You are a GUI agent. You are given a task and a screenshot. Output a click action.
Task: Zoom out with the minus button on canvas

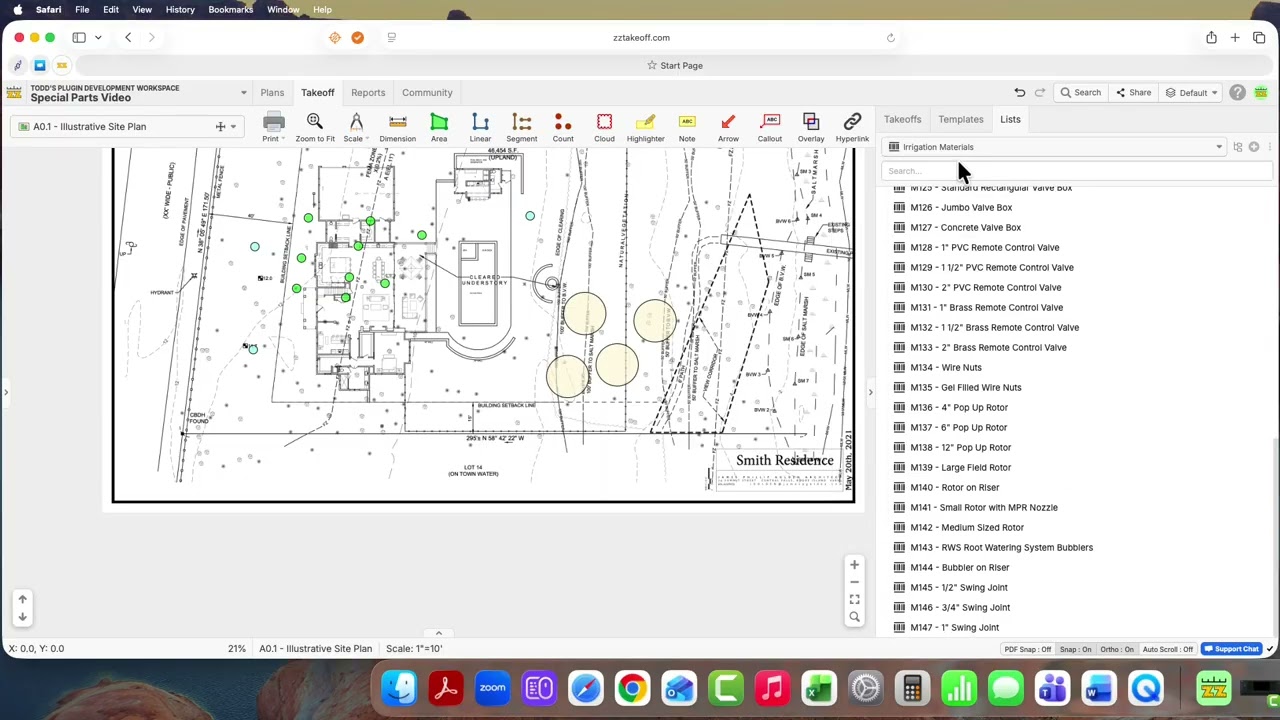coord(854,582)
